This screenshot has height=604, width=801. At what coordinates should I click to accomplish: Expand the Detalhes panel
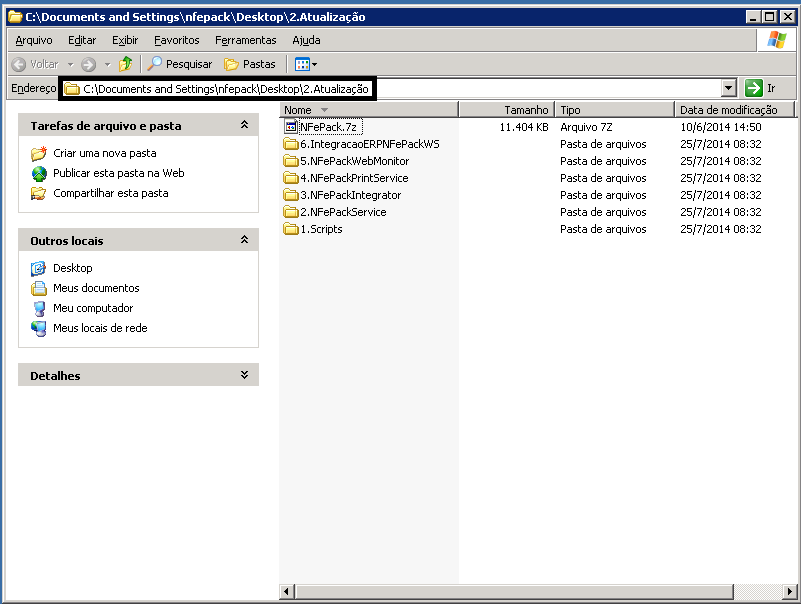(244, 375)
